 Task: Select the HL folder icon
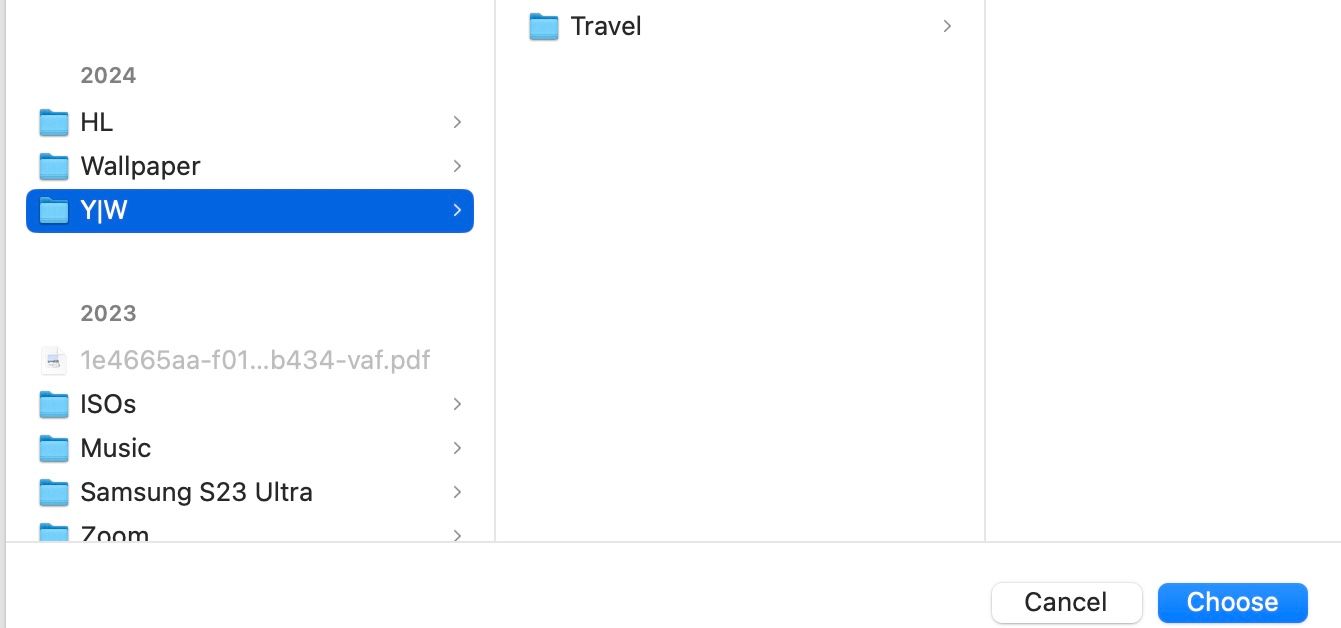[x=52, y=121]
